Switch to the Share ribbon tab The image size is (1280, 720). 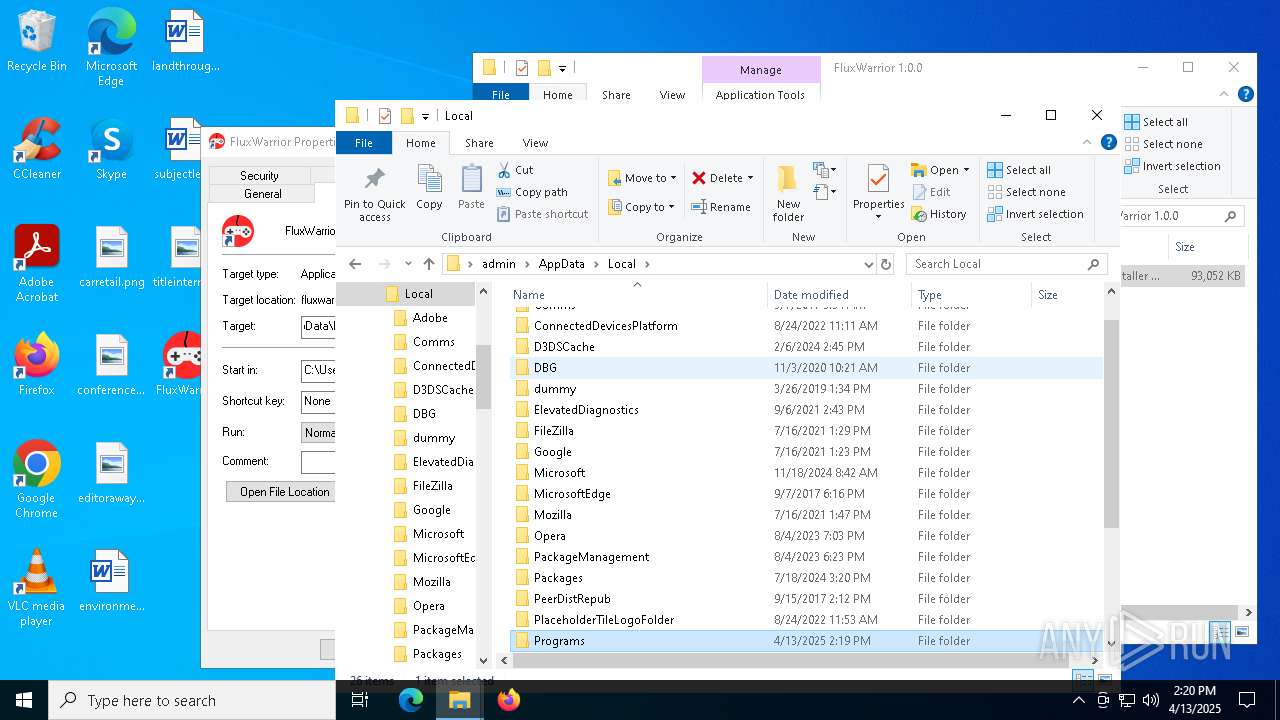pyautogui.click(x=479, y=143)
